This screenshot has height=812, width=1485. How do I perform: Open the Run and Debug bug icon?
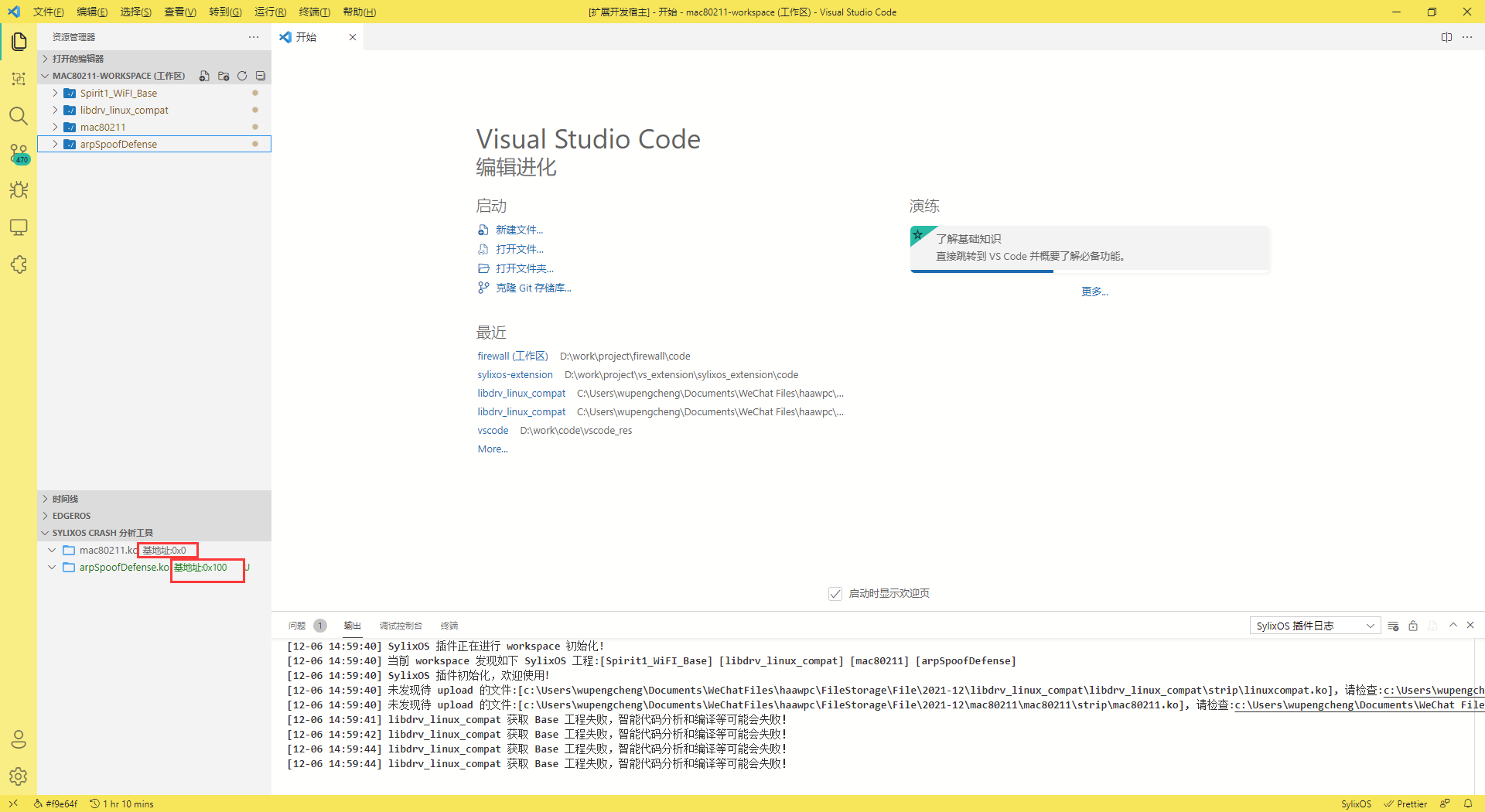click(x=19, y=190)
